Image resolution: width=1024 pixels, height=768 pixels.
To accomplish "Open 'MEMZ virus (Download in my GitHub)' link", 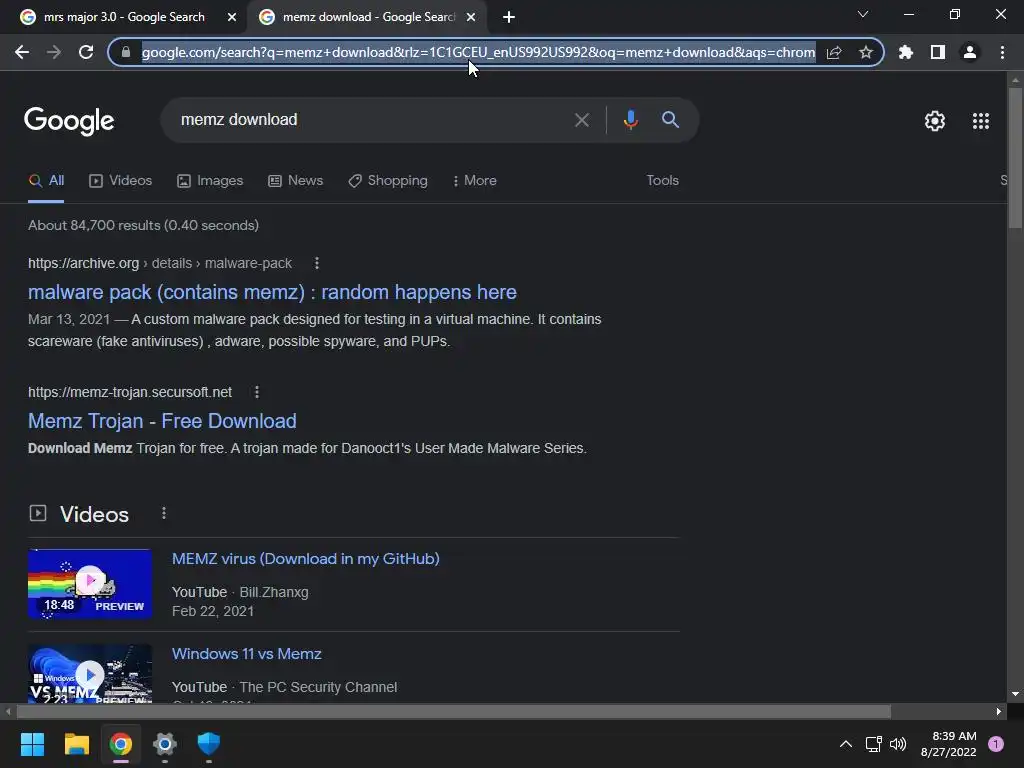I will point(306,559).
